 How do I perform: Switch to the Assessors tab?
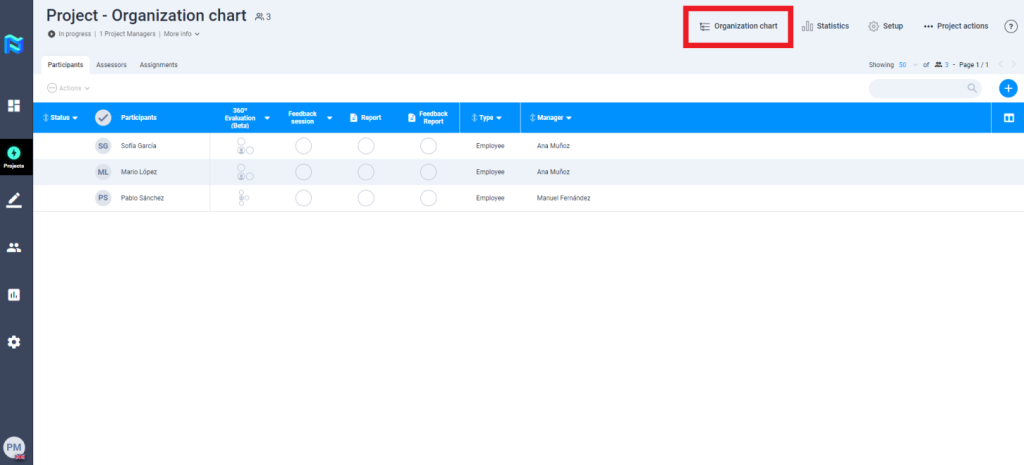coord(111,65)
